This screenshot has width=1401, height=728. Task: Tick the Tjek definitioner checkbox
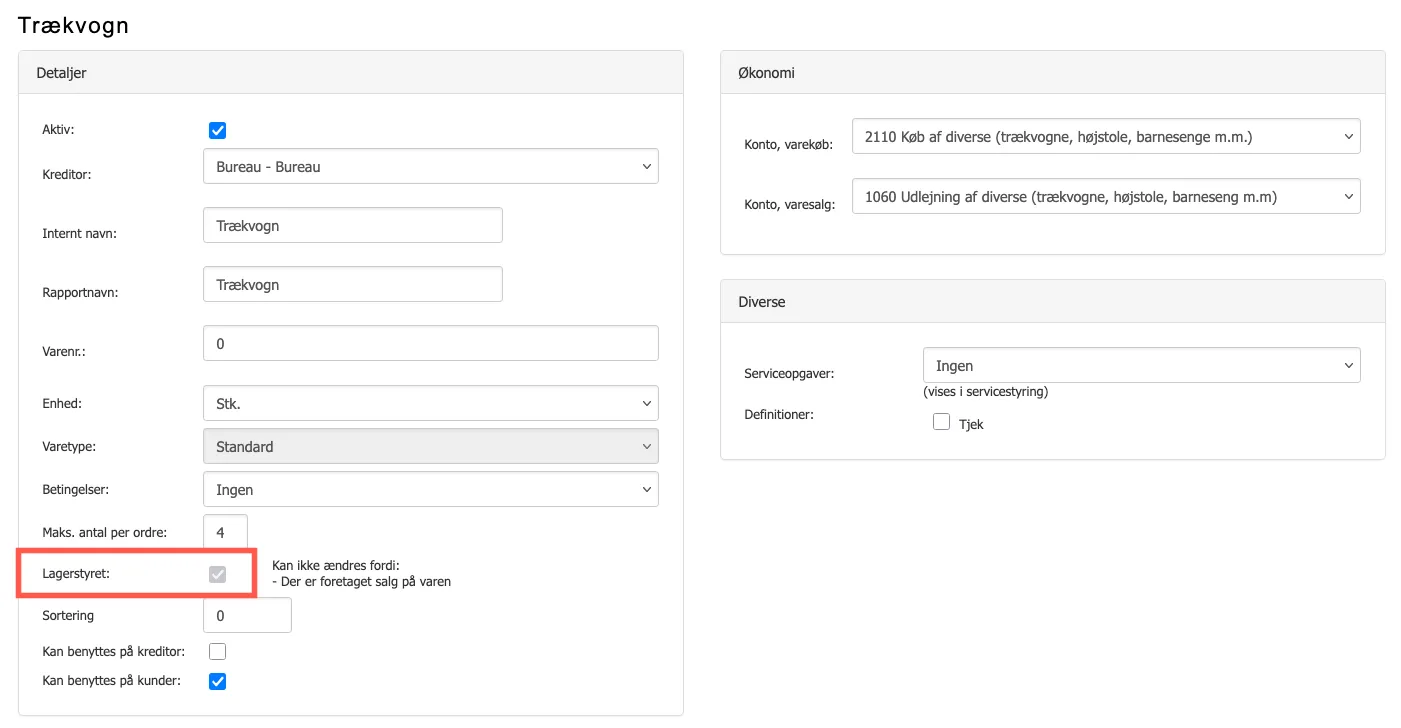tap(941, 423)
